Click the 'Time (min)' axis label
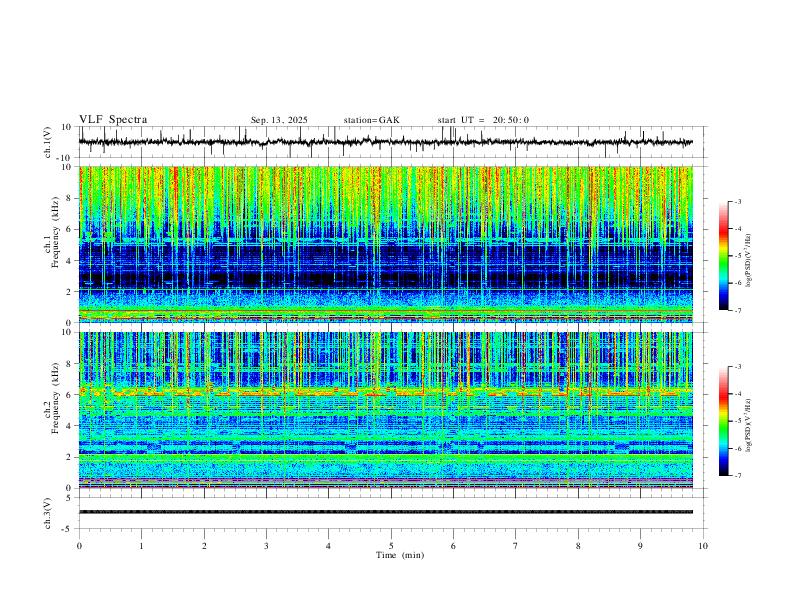 400,555
